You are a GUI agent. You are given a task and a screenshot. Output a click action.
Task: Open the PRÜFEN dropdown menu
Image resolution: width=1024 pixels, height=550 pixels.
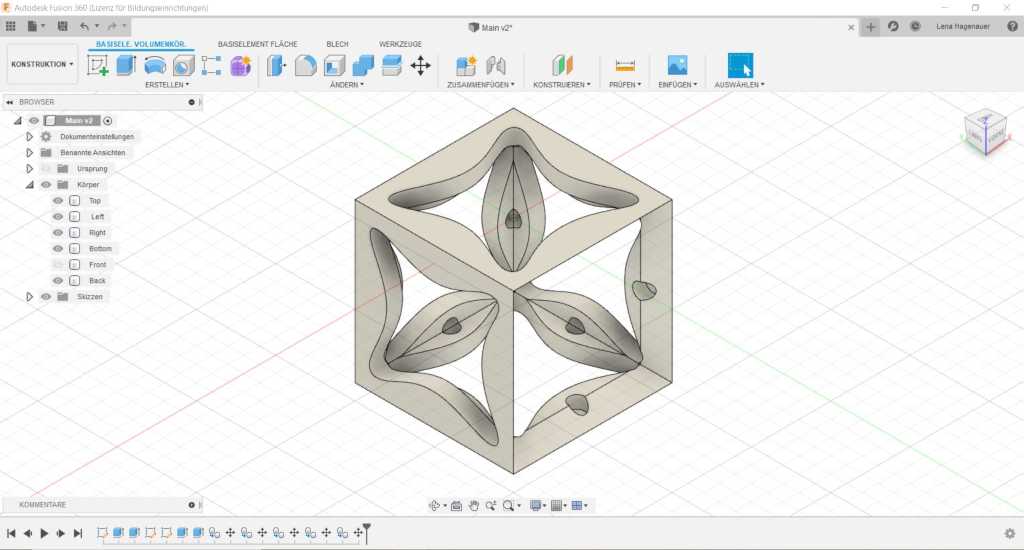(x=625, y=85)
